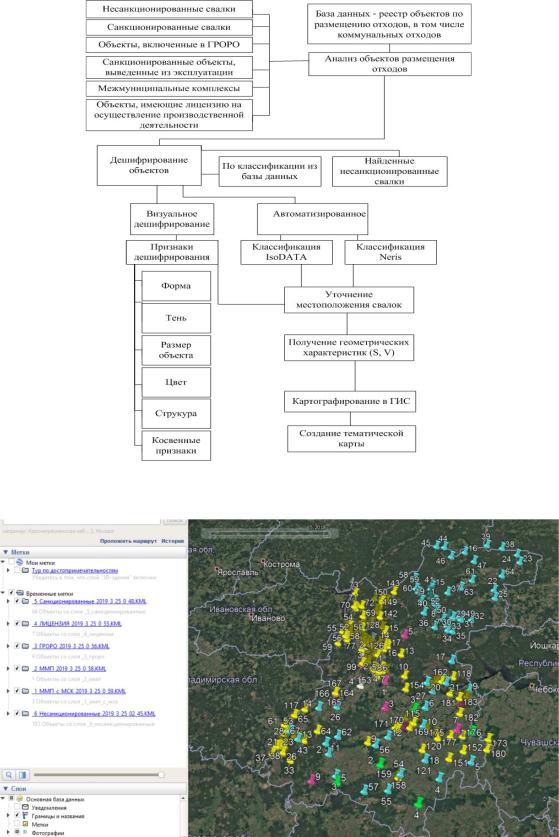Select cyan placemark pin labeled 57
559x837 pixels.
[x=365, y=788]
